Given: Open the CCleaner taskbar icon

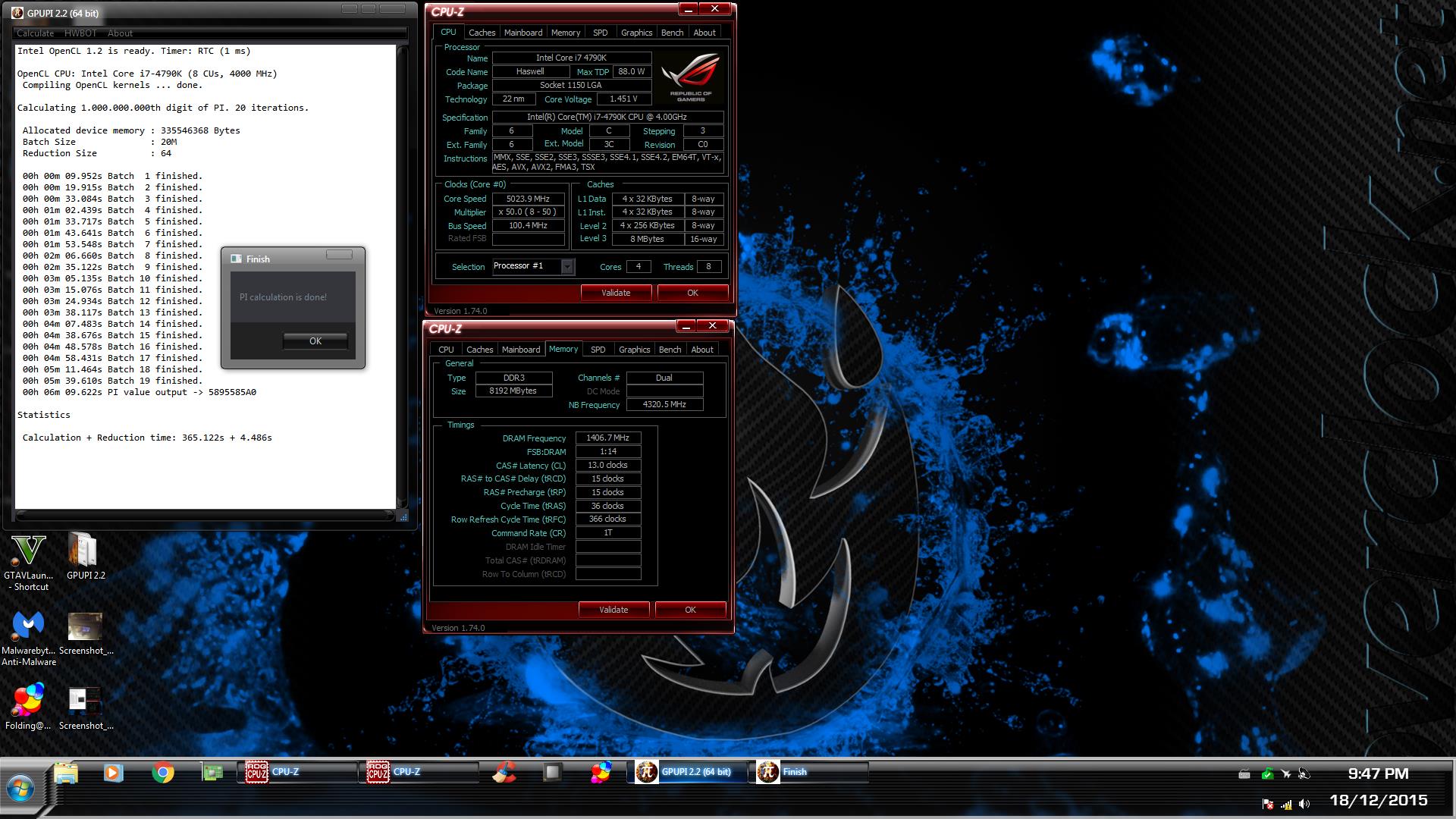Looking at the screenshot, I should click(504, 772).
